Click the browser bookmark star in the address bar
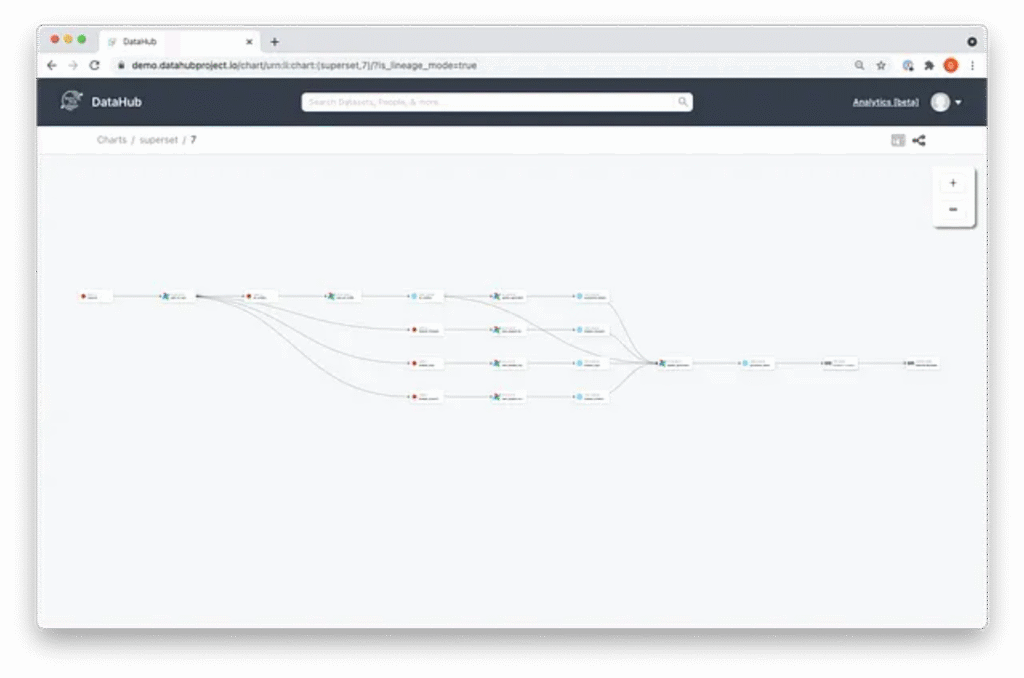 pos(881,64)
